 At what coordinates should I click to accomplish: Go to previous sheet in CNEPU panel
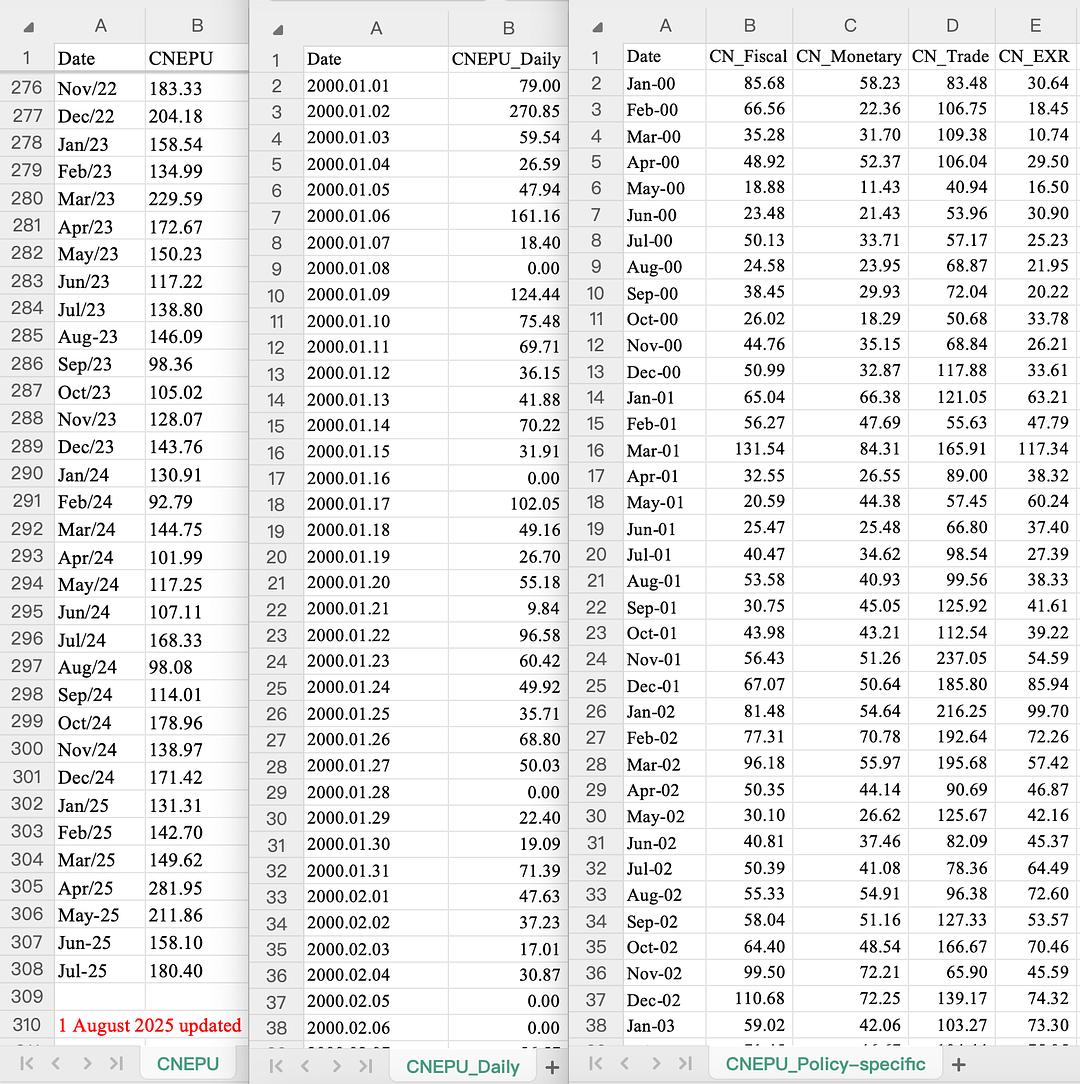click(x=56, y=1063)
